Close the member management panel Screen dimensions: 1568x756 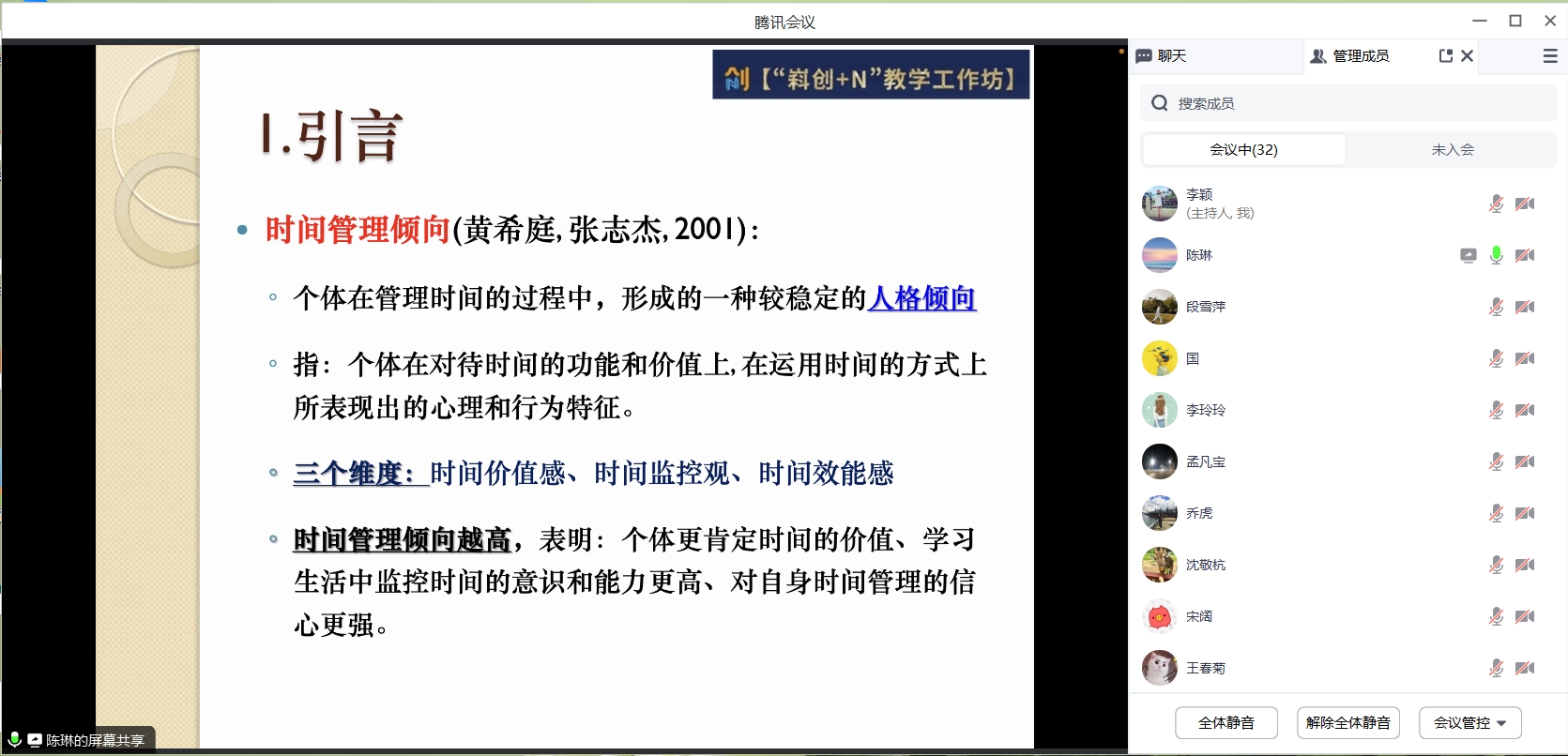tap(1468, 56)
